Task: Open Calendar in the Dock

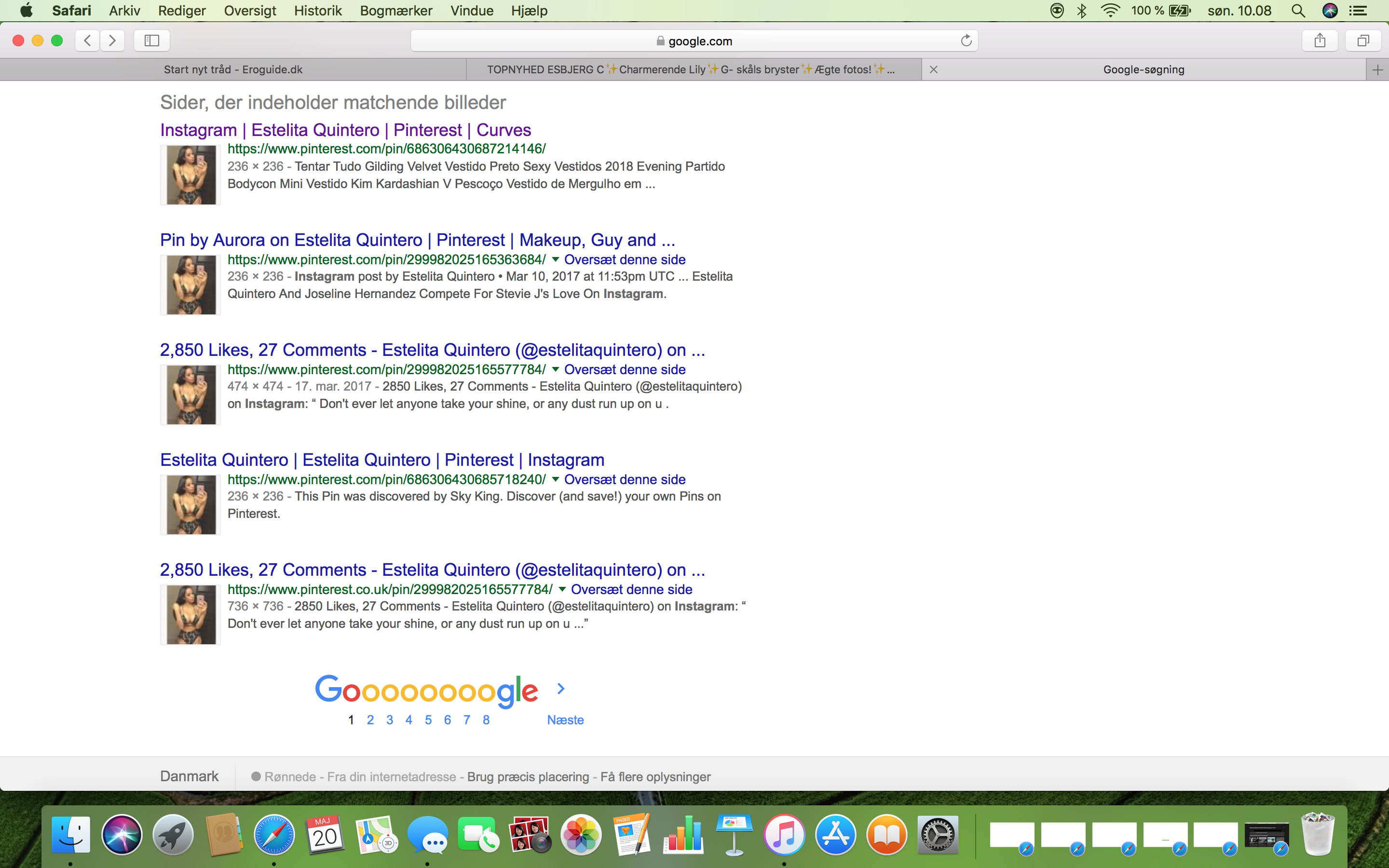Action: click(325, 834)
